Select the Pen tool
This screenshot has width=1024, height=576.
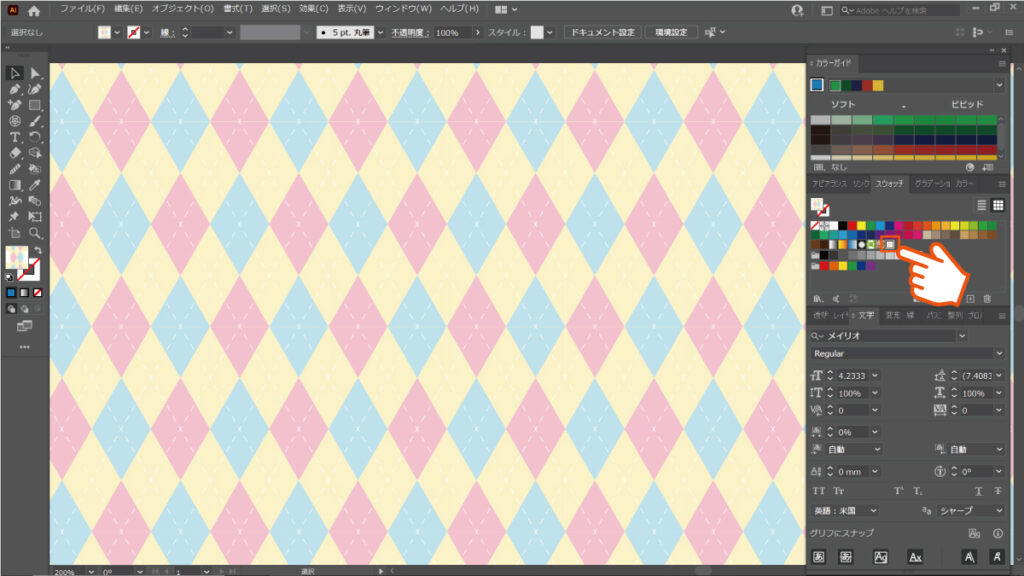pos(14,89)
